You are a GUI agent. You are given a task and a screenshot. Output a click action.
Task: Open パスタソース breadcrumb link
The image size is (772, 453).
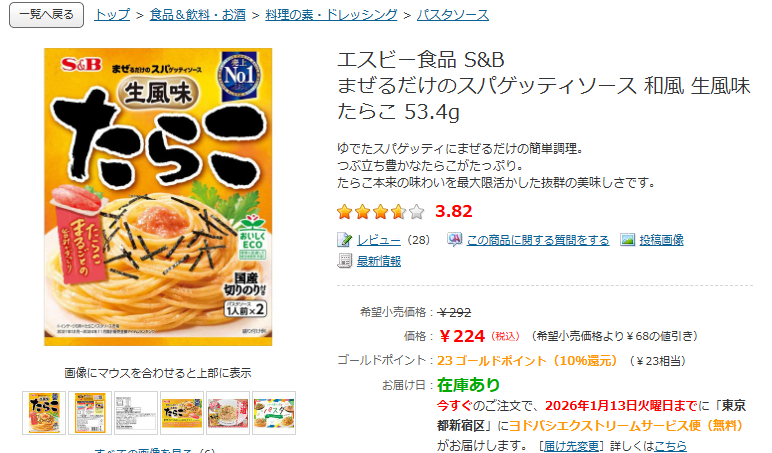[x=453, y=15]
